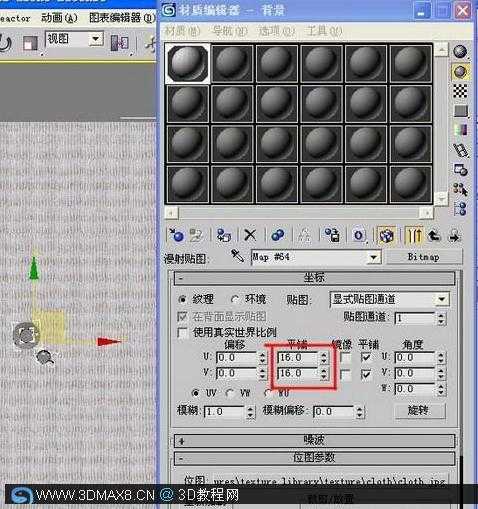Select the VW radio button
The width and height of the screenshot is (478, 509).
click(229, 393)
